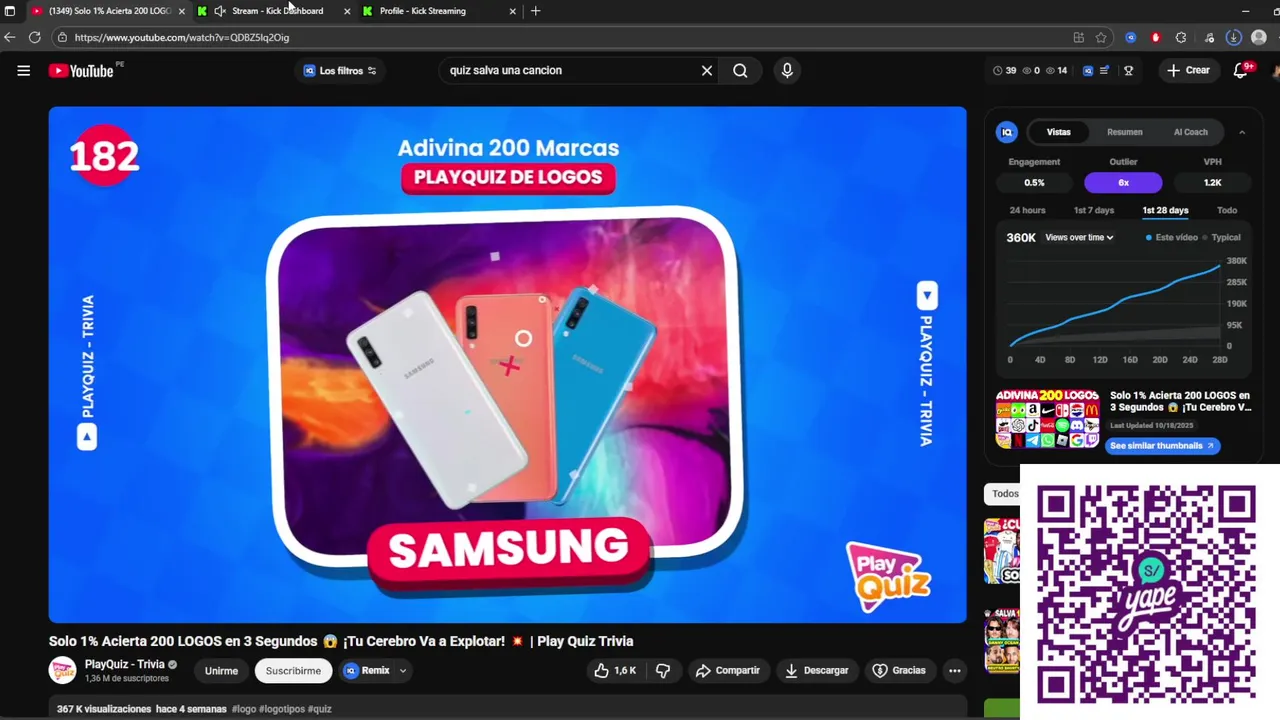Image resolution: width=1280 pixels, height=720 pixels.
Task: Create content with the Crear button
Action: tap(1188, 71)
